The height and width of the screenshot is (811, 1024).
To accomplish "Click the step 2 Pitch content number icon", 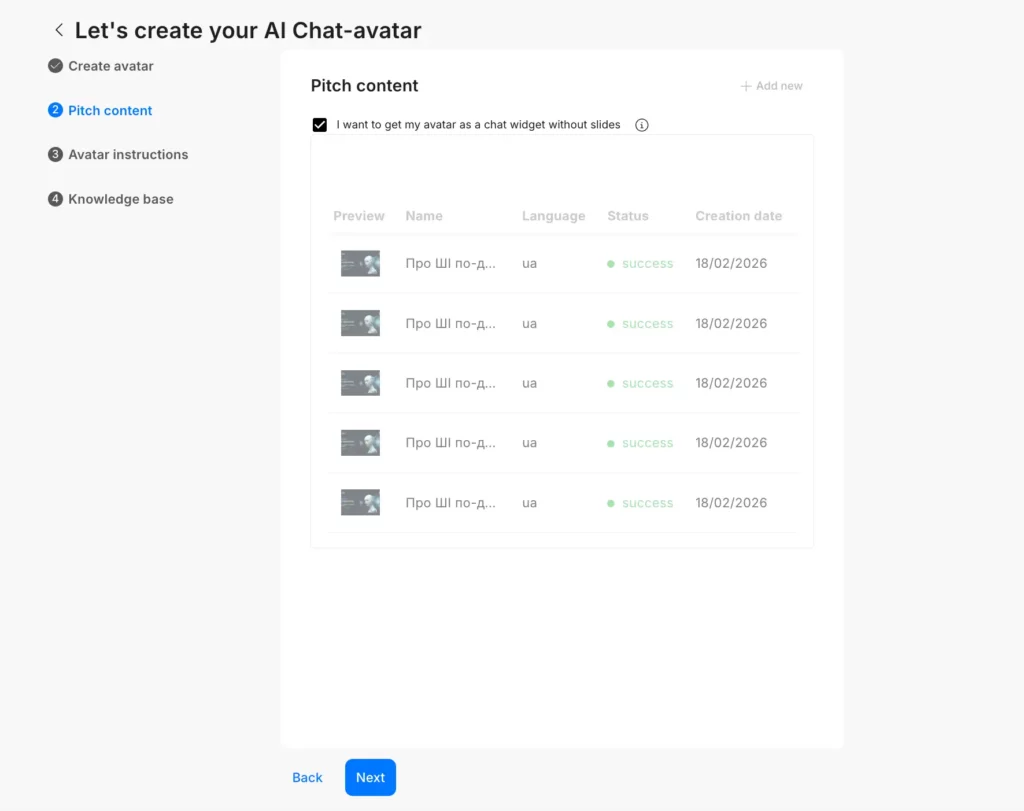I will pos(55,110).
